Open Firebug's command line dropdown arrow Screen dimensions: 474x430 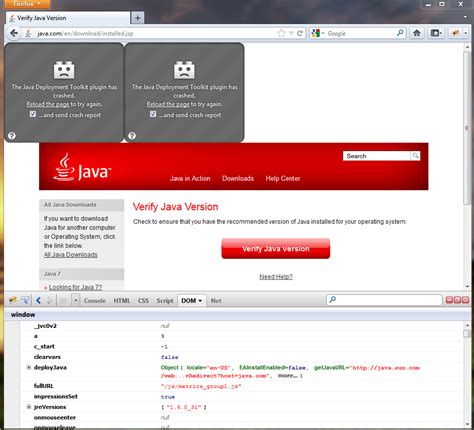tap(76, 301)
